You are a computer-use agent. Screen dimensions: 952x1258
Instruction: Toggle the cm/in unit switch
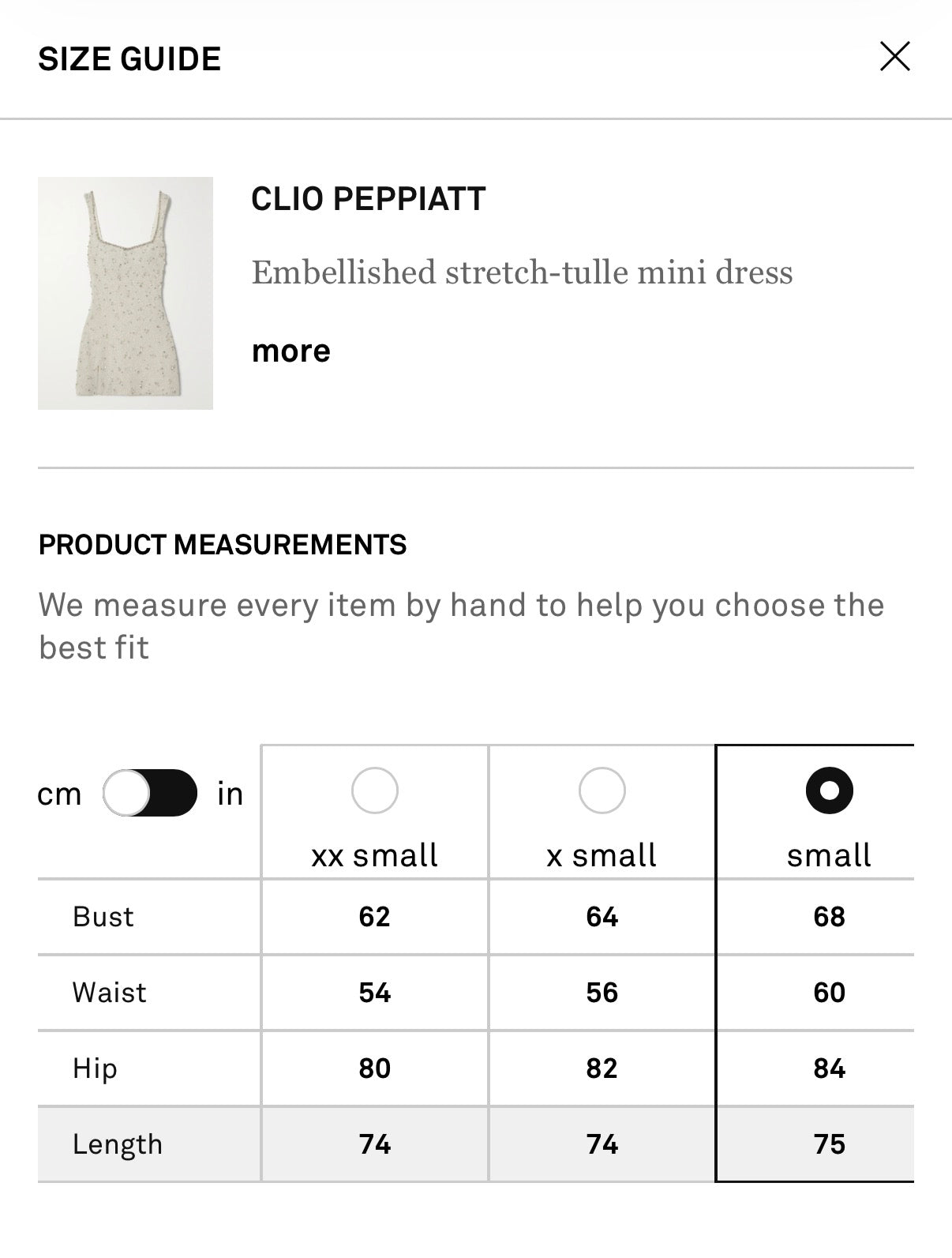coord(150,793)
